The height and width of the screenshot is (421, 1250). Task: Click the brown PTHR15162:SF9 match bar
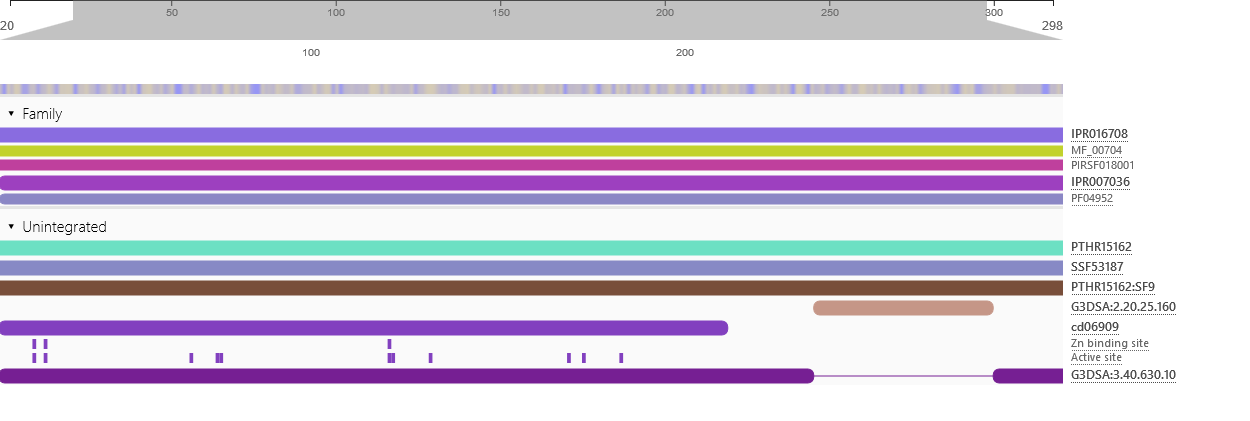530,288
